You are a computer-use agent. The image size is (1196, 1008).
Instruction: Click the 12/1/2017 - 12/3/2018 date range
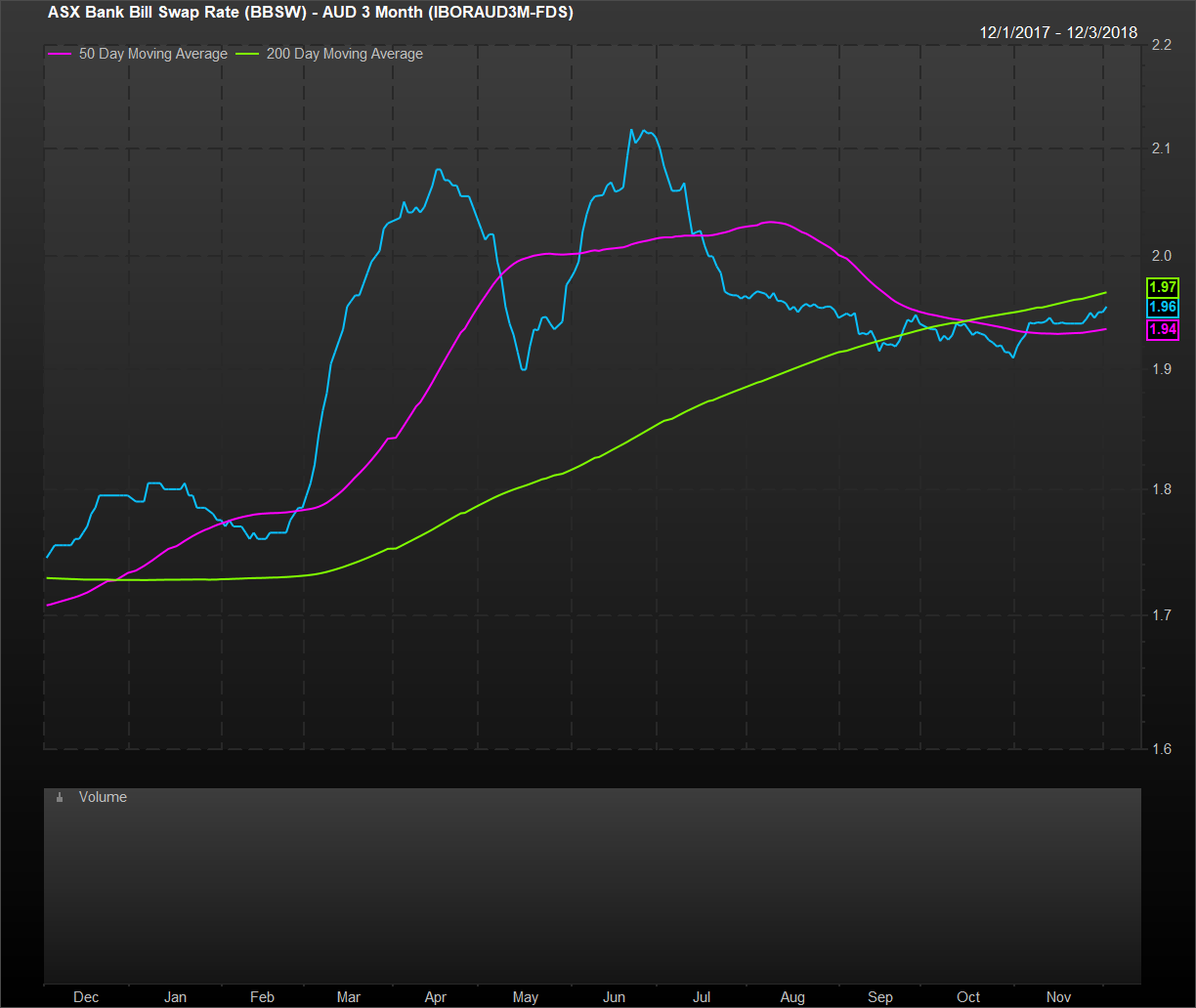[x=1058, y=32]
